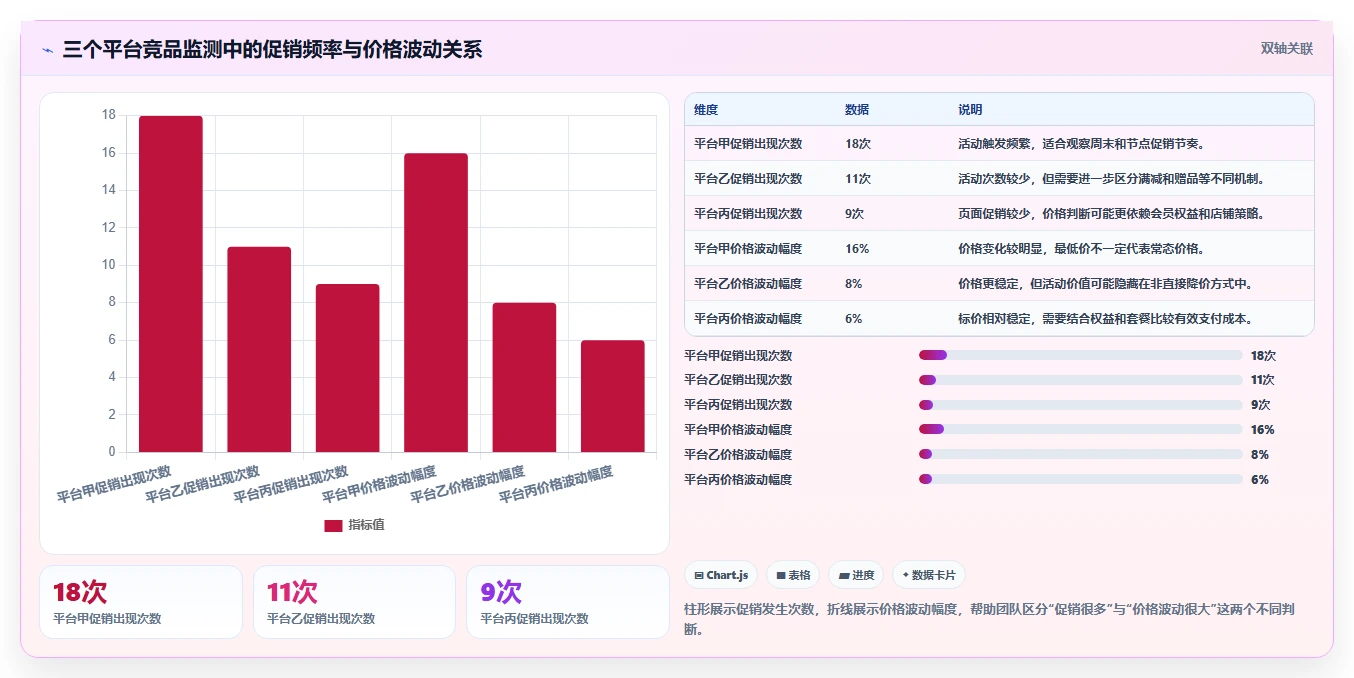Click the 数据卡片 tag chip
1354x678 pixels.
(x=928, y=575)
